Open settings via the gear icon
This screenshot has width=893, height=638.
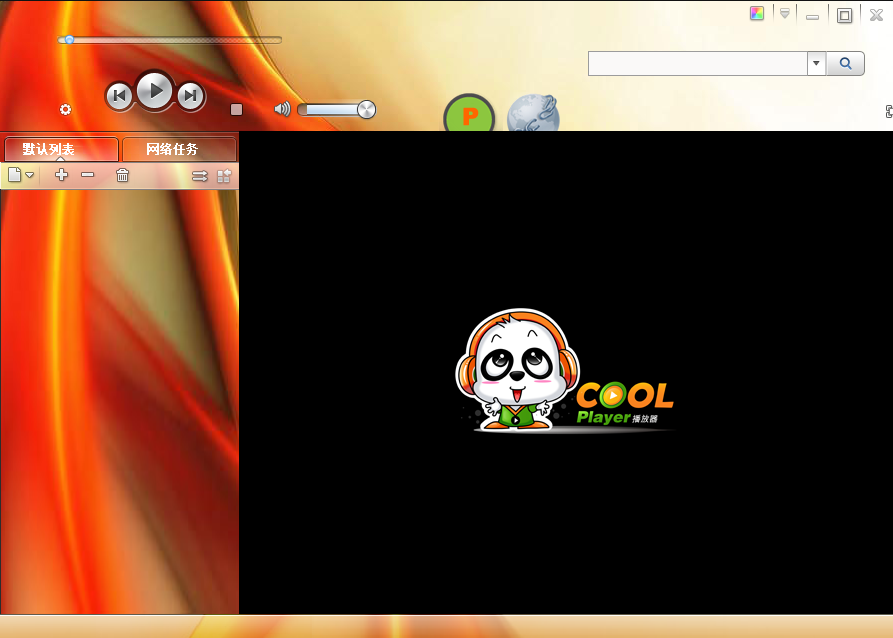[66, 109]
